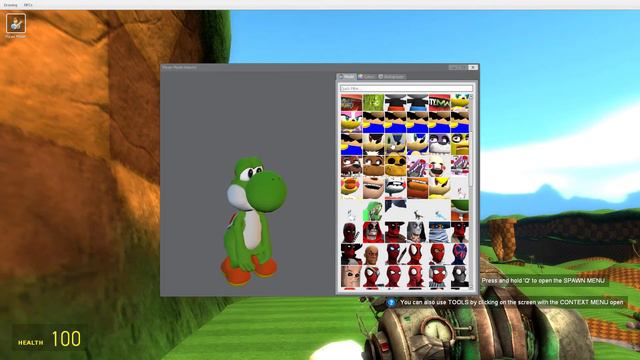Switch to the Bodygroups tab
Image resolution: width=640 pixels, height=360 pixels.
click(391, 76)
